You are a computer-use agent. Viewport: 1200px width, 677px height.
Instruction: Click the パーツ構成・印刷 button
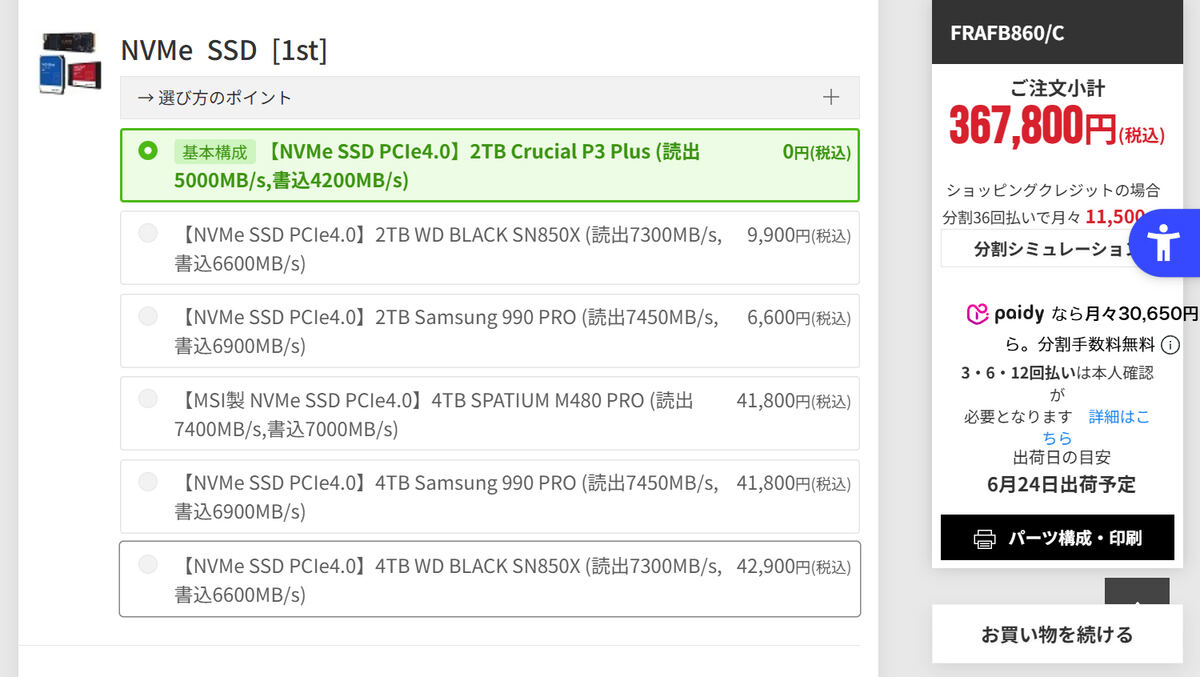click(1057, 538)
